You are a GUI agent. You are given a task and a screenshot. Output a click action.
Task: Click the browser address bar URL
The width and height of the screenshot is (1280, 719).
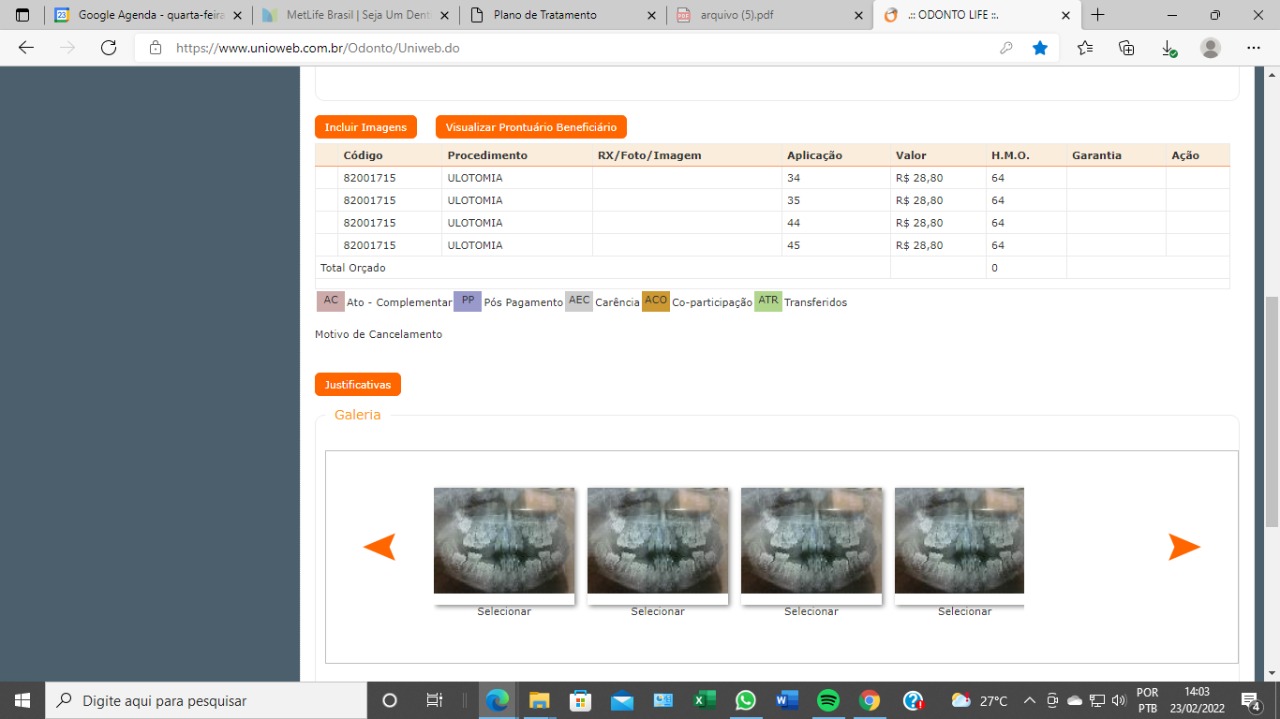coord(318,47)
